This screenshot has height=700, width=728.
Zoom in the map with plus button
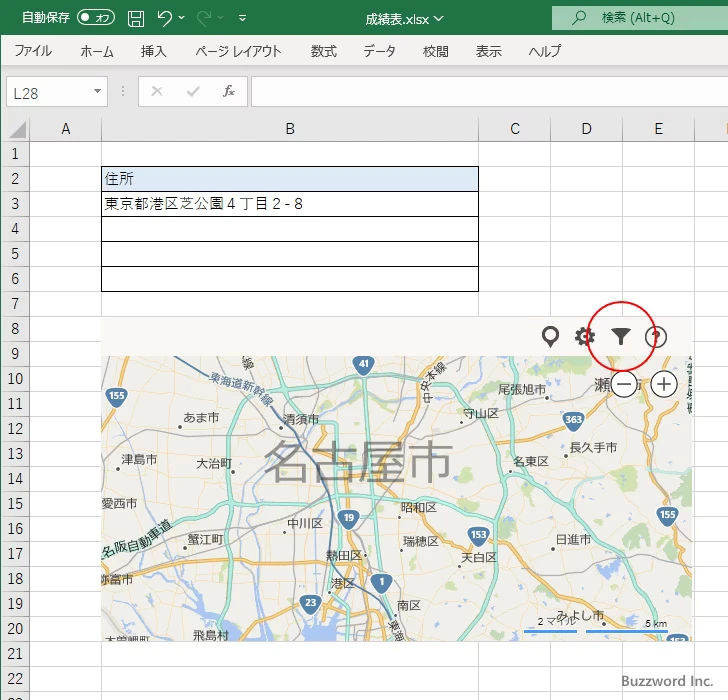(664, 384)
